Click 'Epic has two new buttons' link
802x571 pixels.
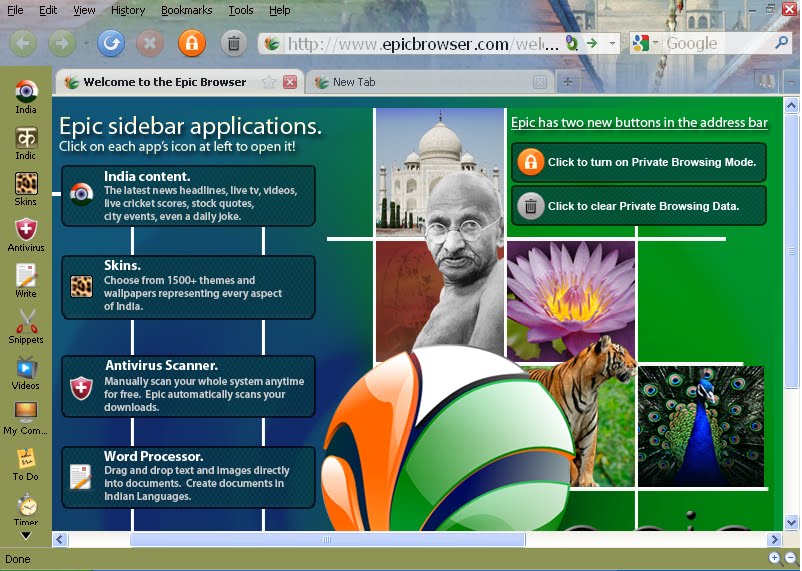[x=639, y=123]
